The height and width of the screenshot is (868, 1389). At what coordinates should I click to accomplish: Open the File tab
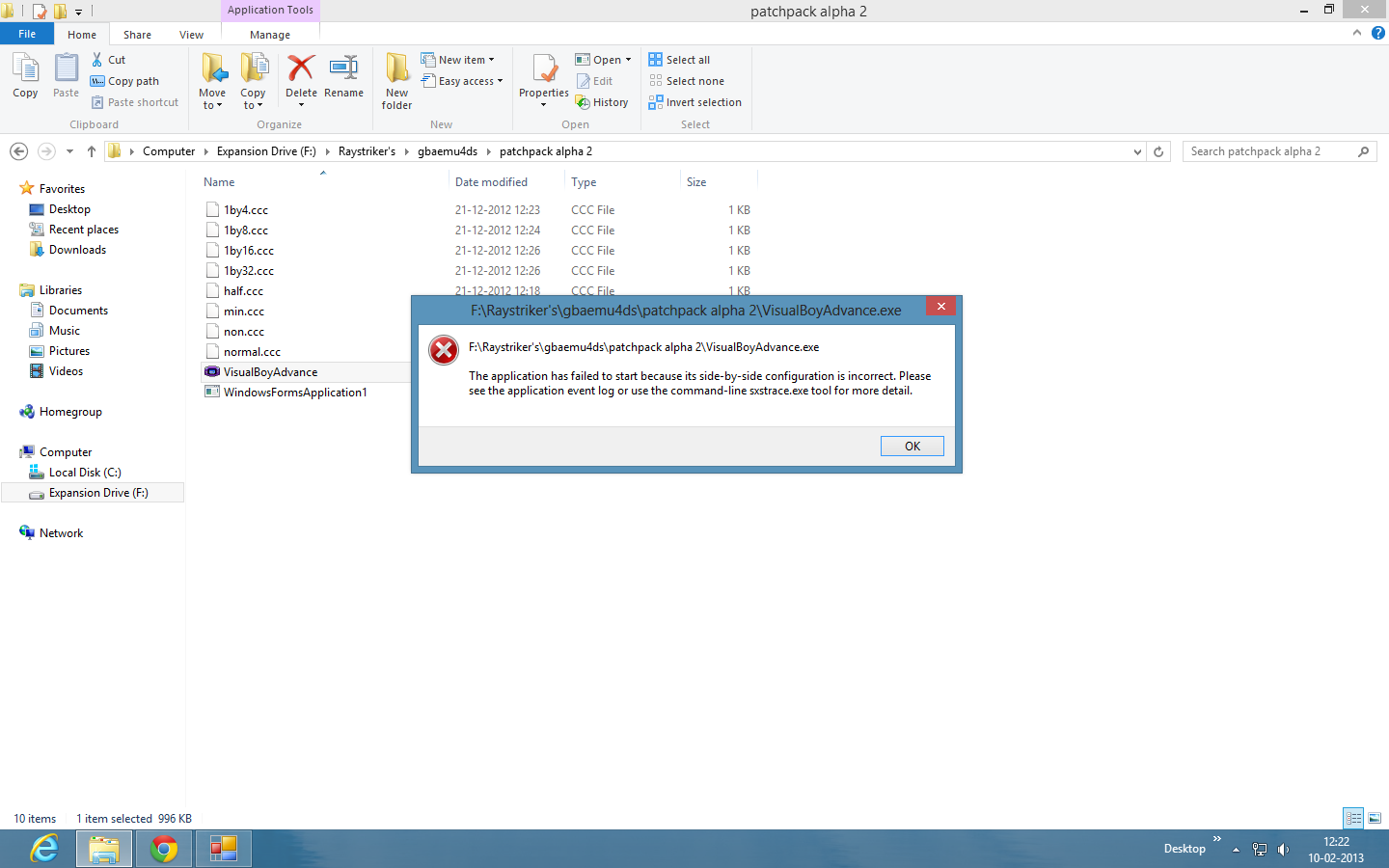pos(27,34)
